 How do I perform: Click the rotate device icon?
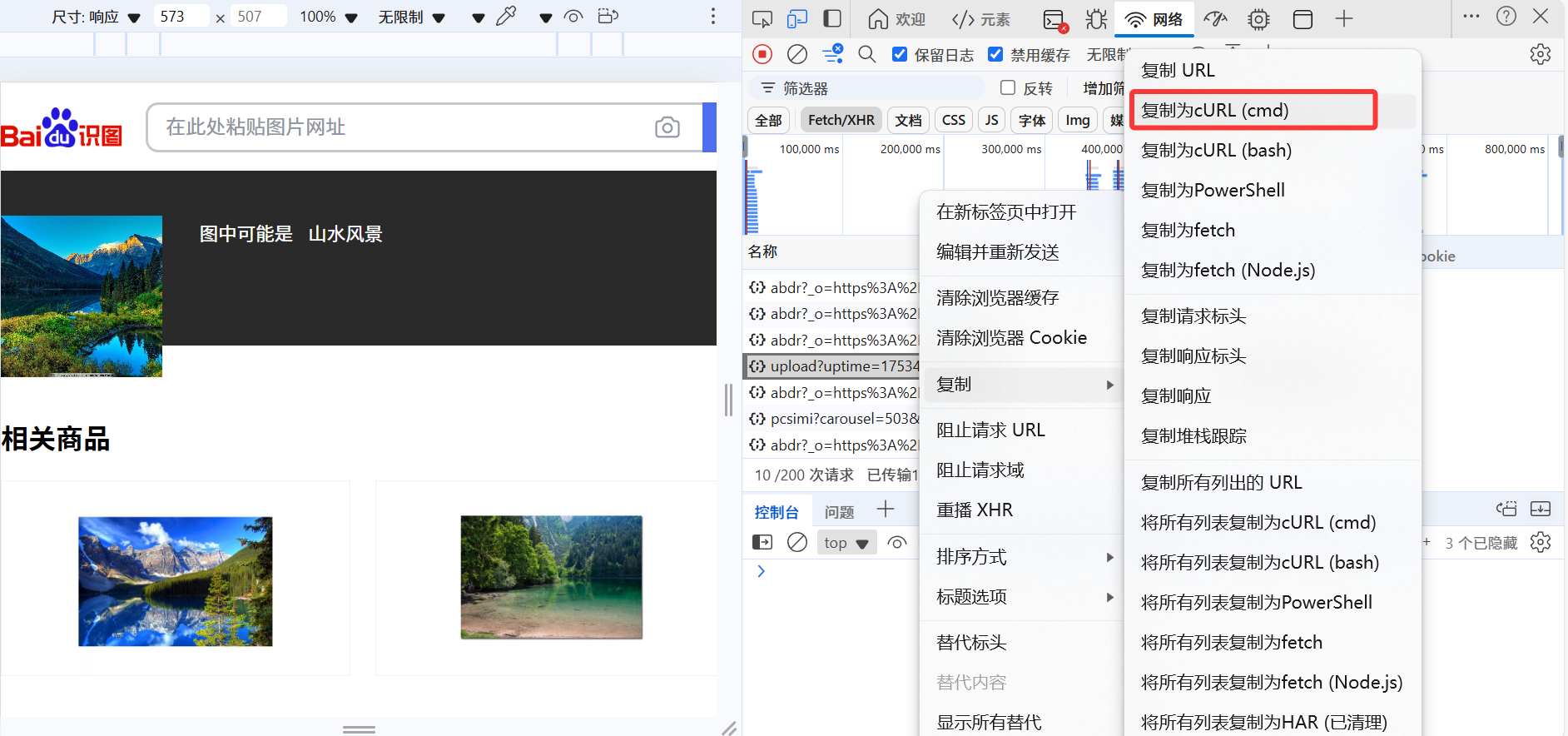point(608,16)
